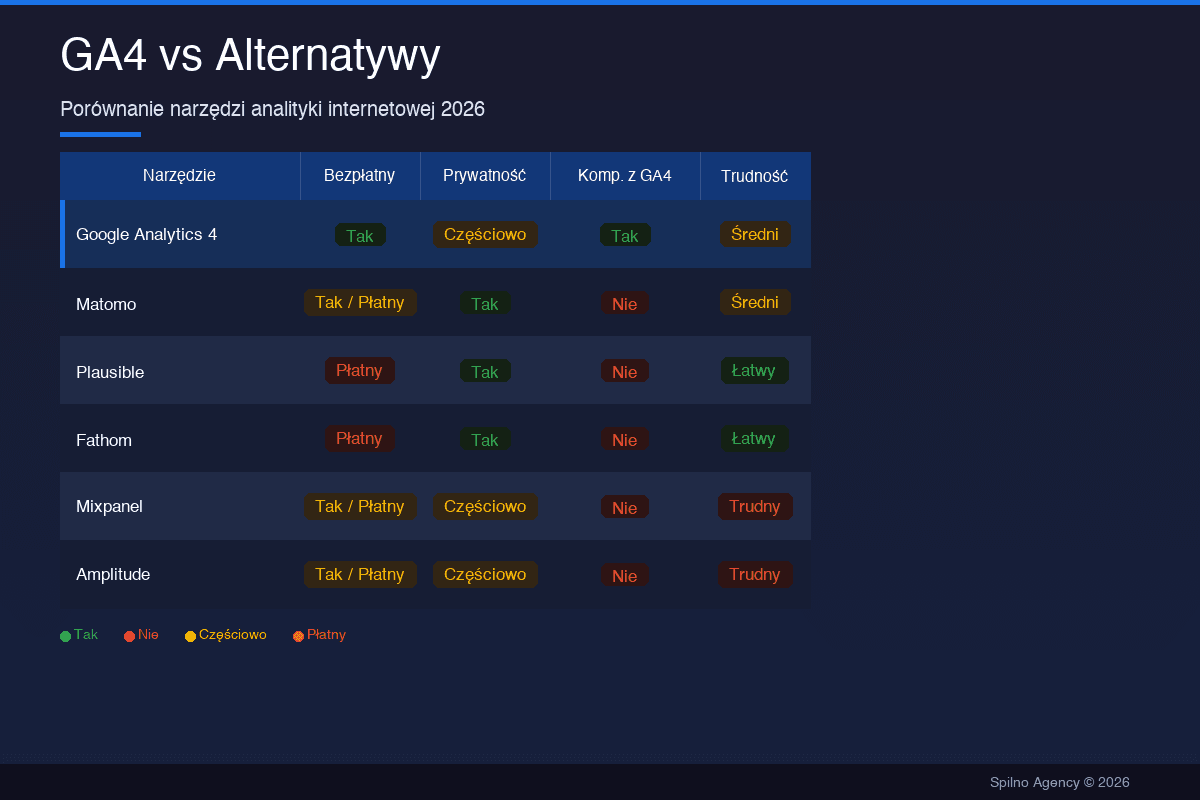
Task: Click Google Analytics 4 Częściowo privacy badge
Action: click(485, 234)
